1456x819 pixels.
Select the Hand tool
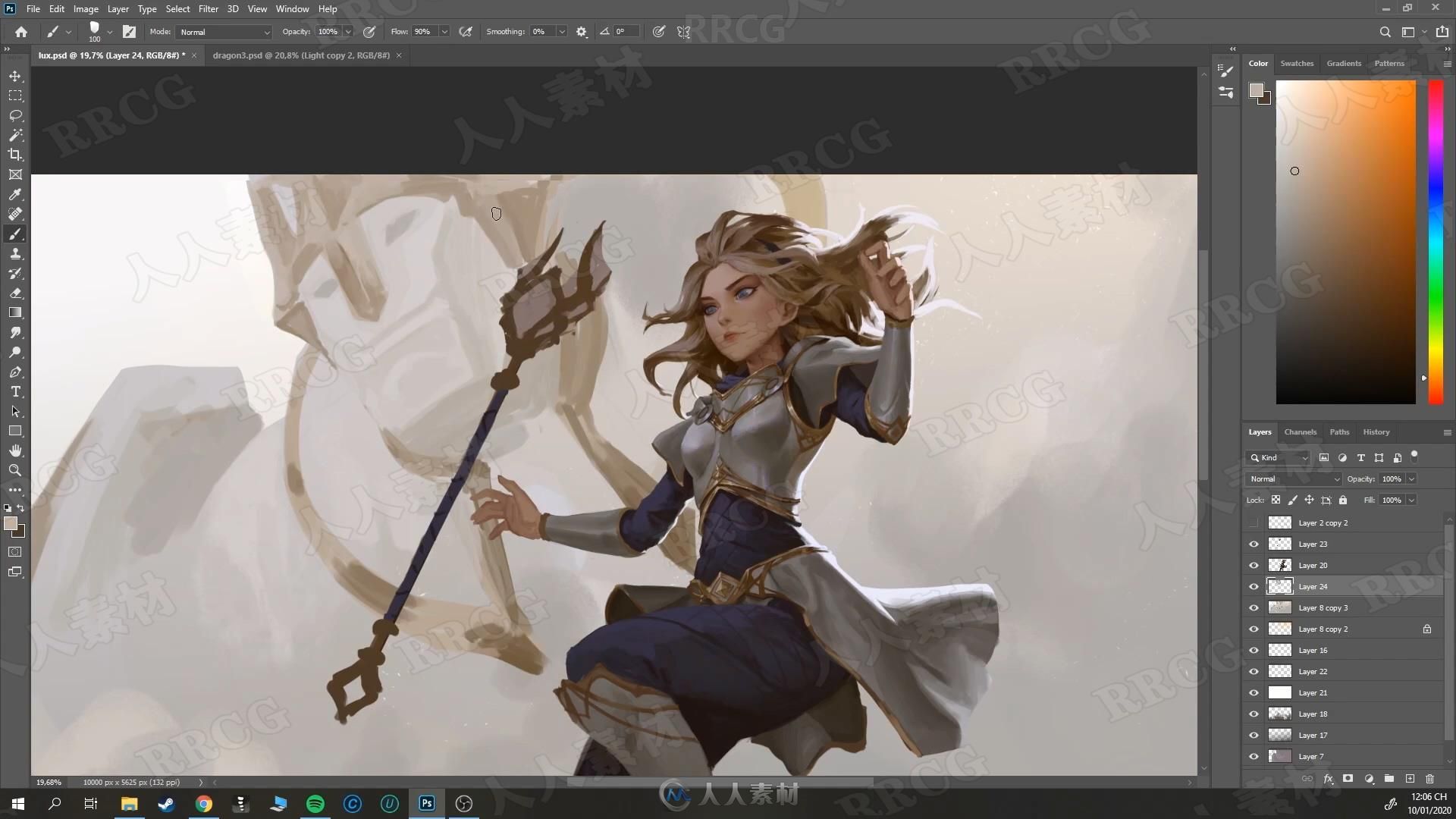[15, 450]
